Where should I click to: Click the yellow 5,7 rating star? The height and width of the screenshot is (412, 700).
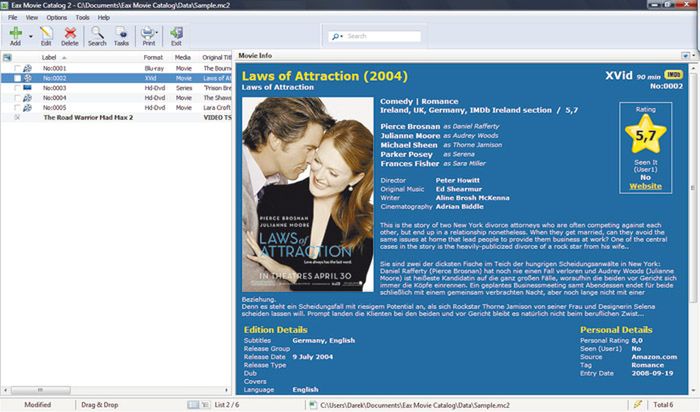[x=646, y=133]
